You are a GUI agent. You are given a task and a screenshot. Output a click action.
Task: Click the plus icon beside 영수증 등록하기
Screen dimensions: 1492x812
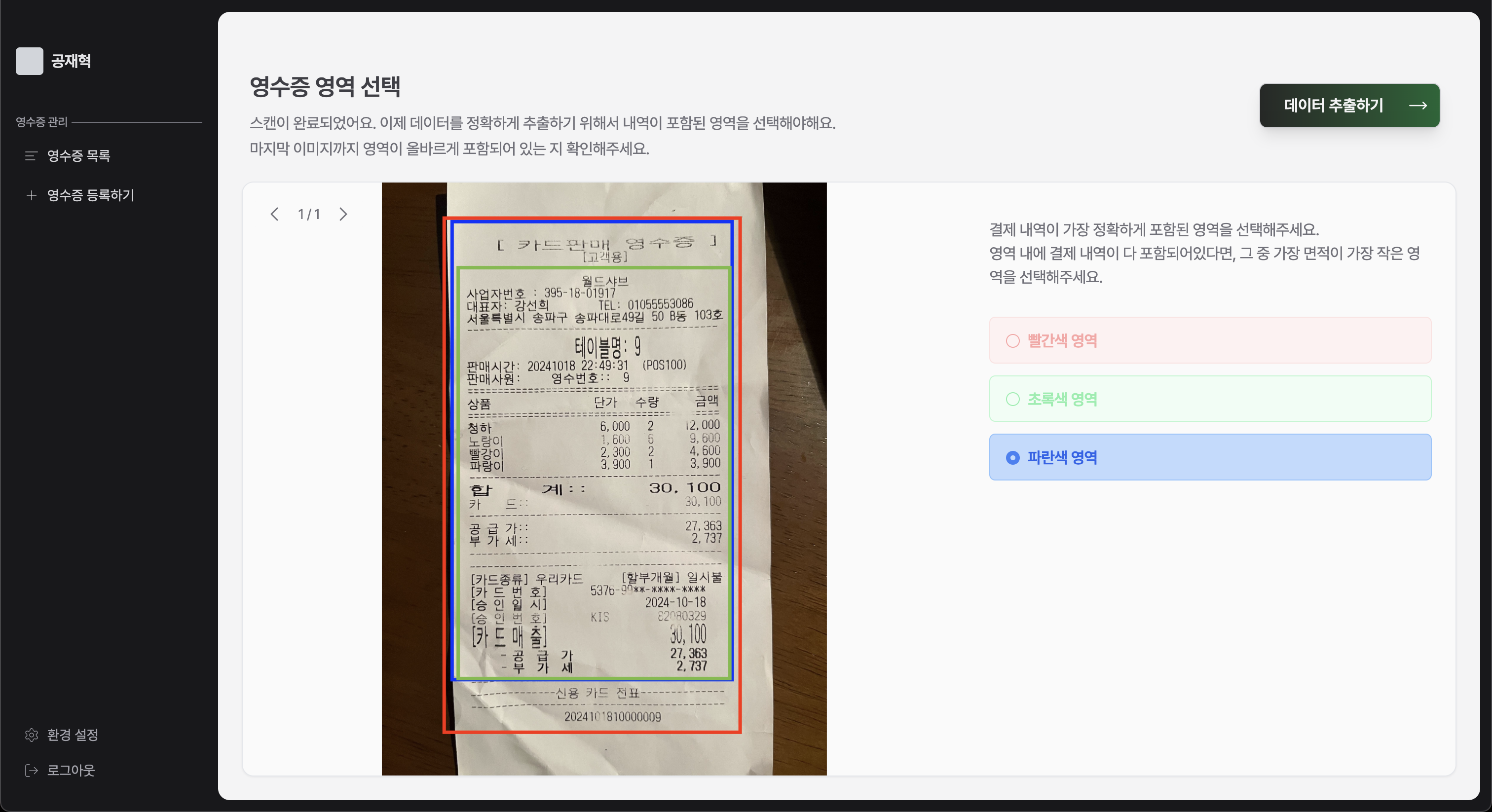31,195
